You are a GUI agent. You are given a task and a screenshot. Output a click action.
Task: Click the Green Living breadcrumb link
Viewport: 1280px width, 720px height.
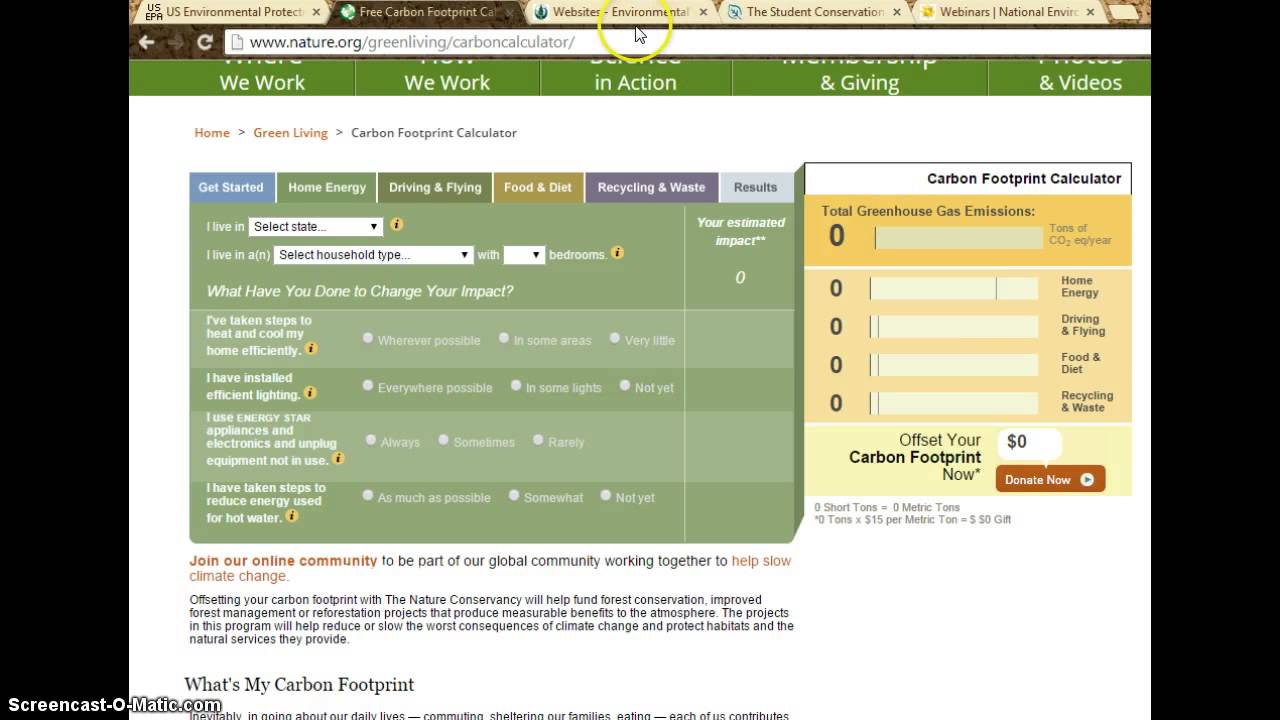290,133
